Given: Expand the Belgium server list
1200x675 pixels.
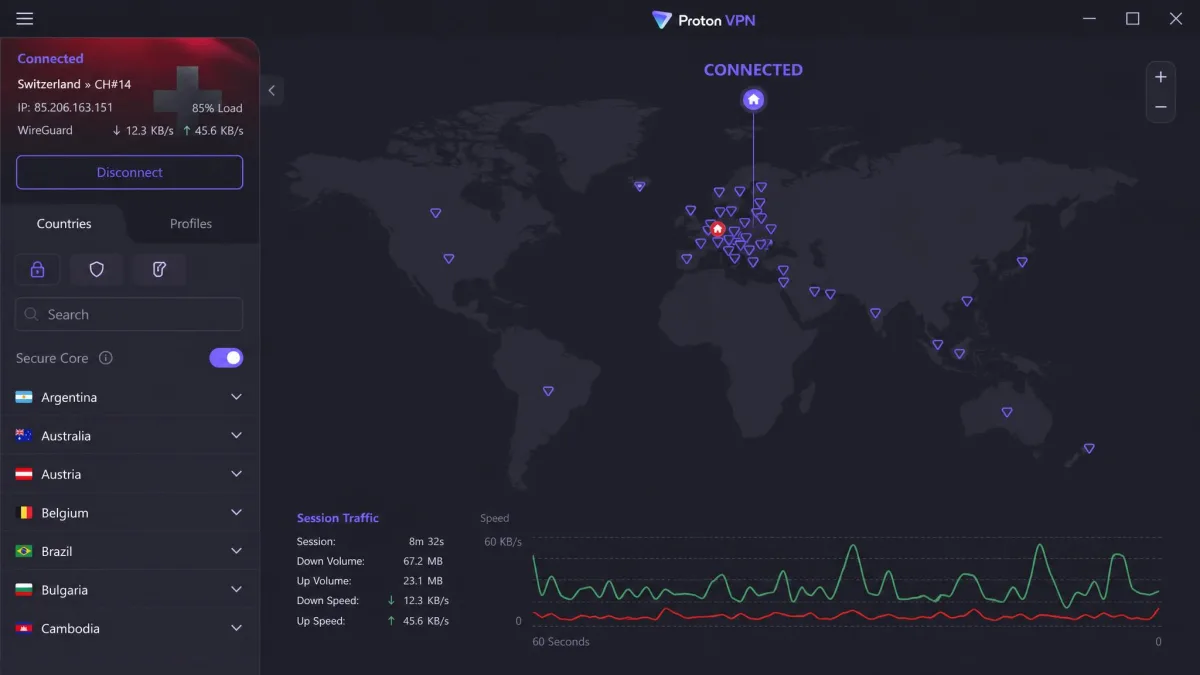Looking at the screenshot, I should (236, 512).
